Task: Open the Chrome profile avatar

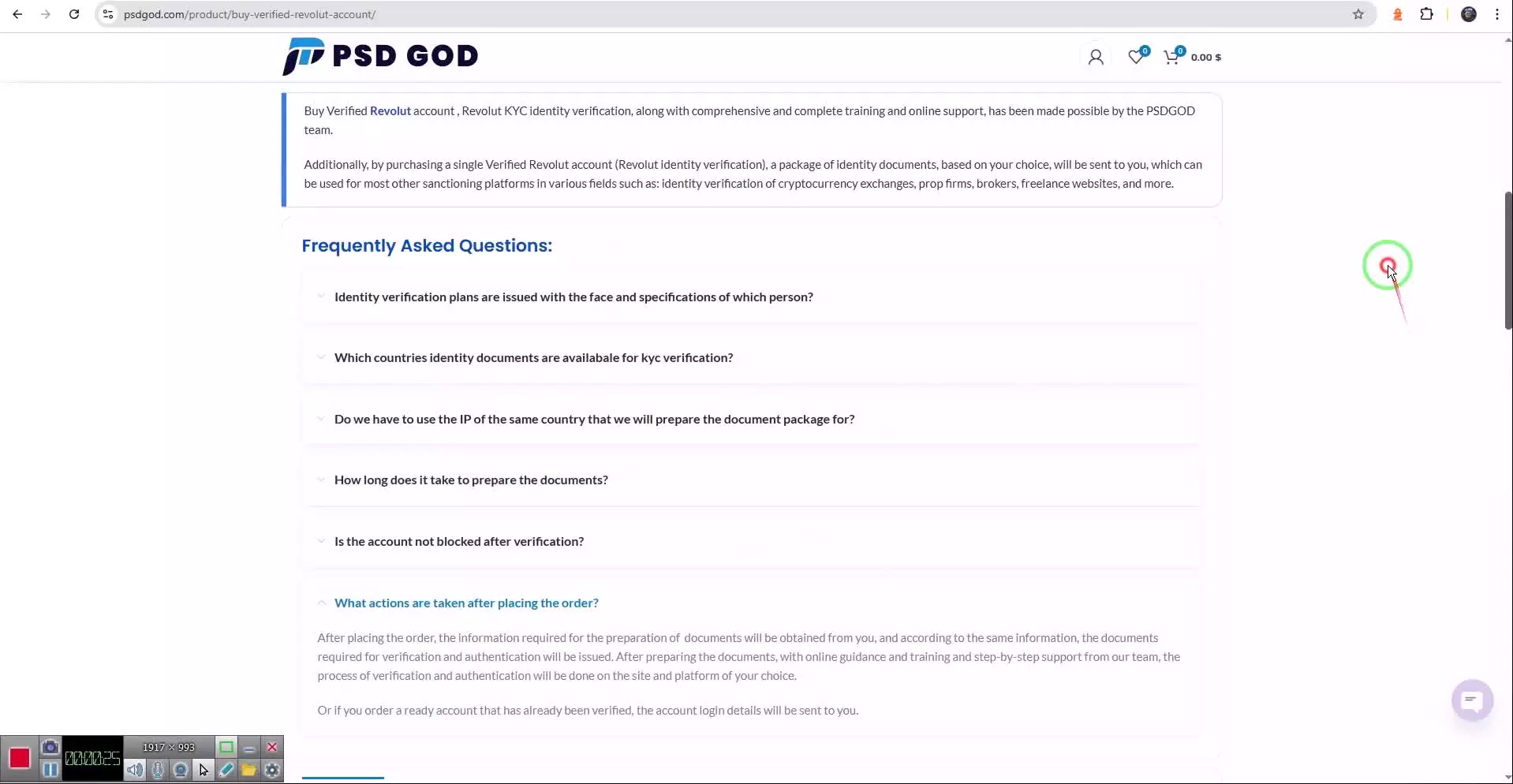Action: (x=1469, y=14)
